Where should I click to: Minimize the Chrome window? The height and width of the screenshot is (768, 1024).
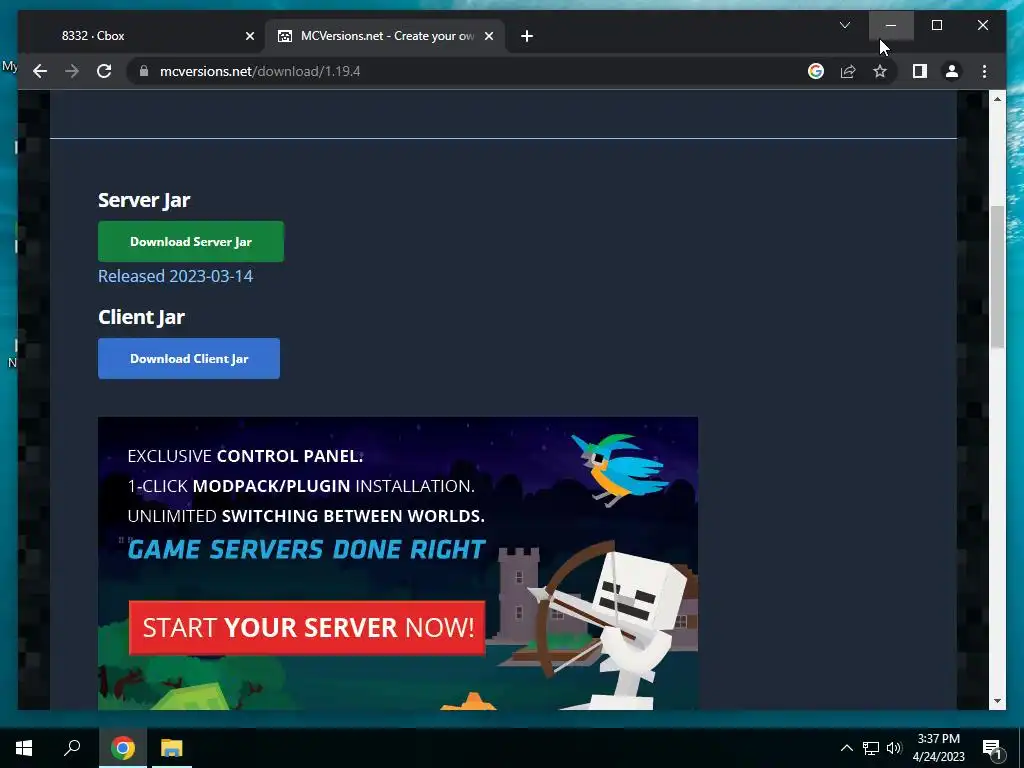(x=891, y=25)
